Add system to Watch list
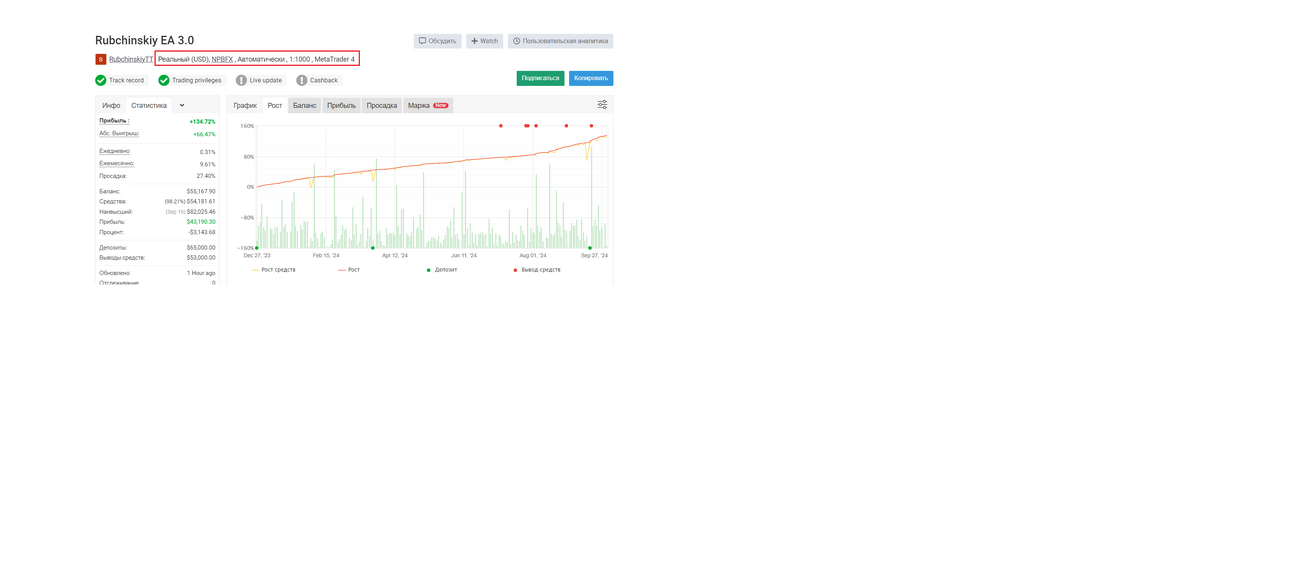Screen dimensions: 1290x570 (485, 41)
